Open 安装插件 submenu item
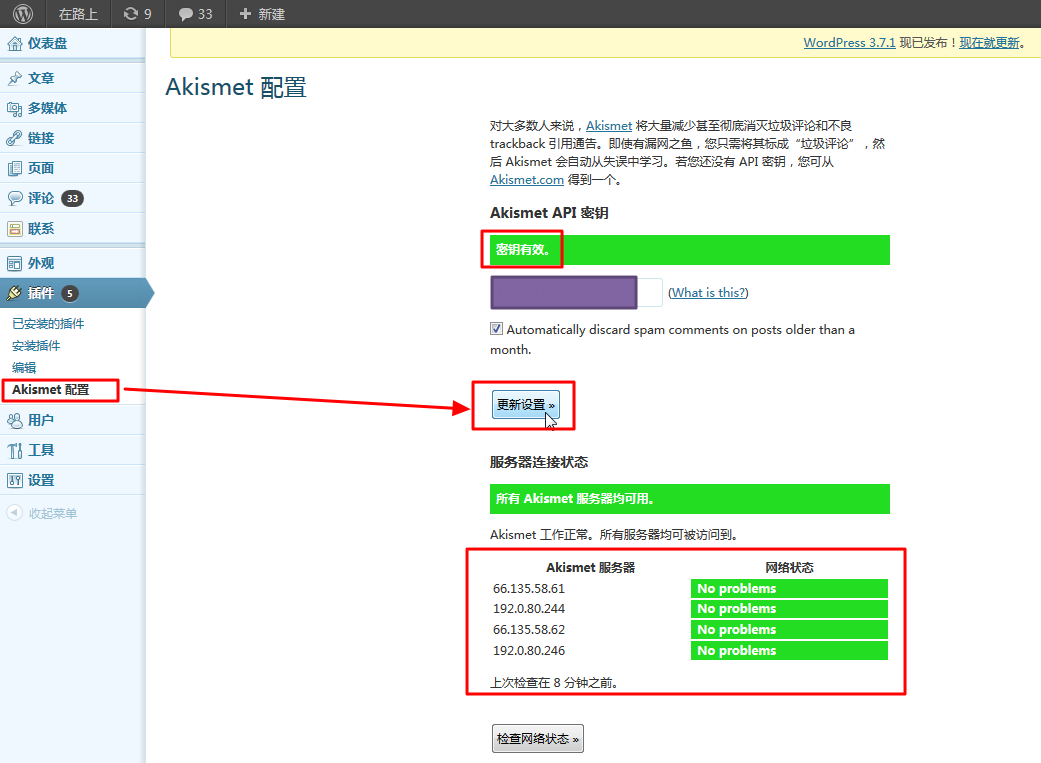Image resolution: width=1041 pixels, height=763 pixels. pyautogui.click(x=36, y=345)
